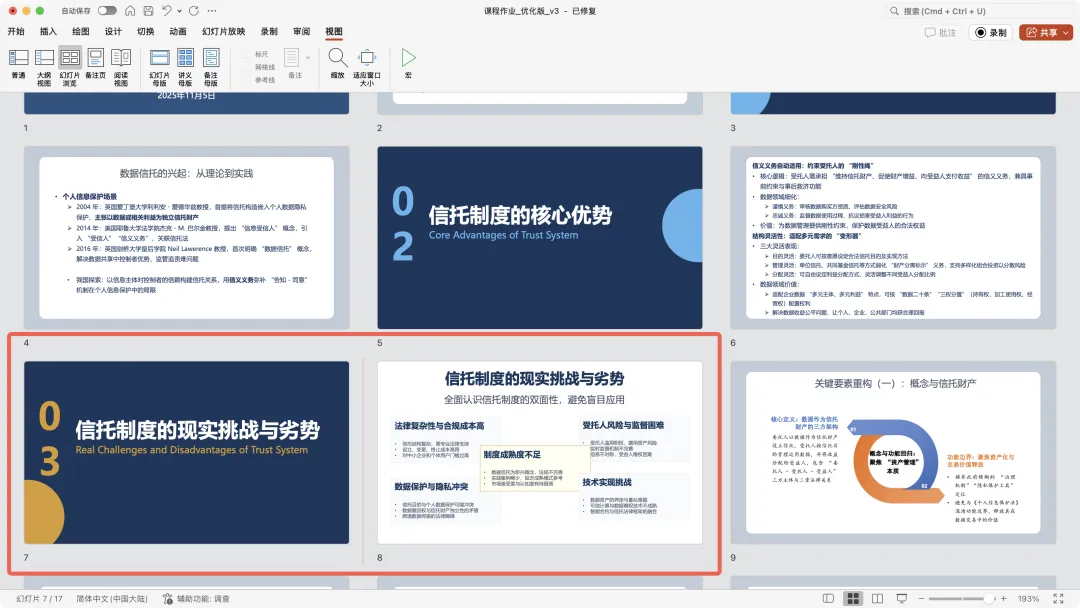Click the Undo arrow icon

point(167,11)
